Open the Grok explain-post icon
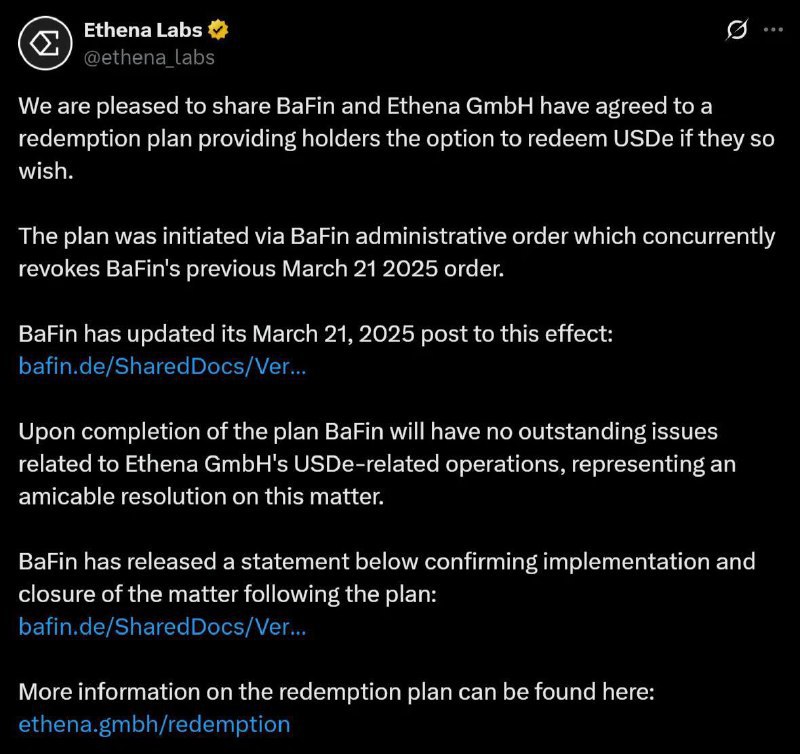The height and width of the screenshot is (754, 800). pos(737,30)
